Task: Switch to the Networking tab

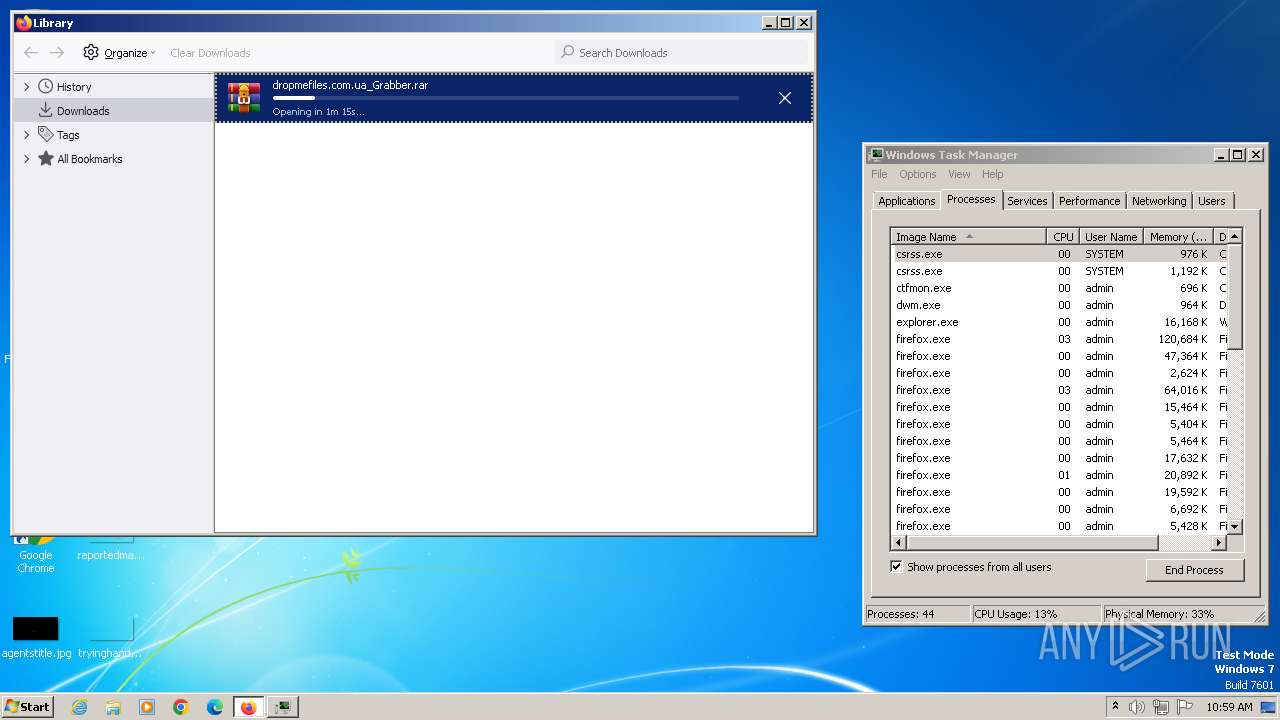Action: click(x=1159, y=201)
